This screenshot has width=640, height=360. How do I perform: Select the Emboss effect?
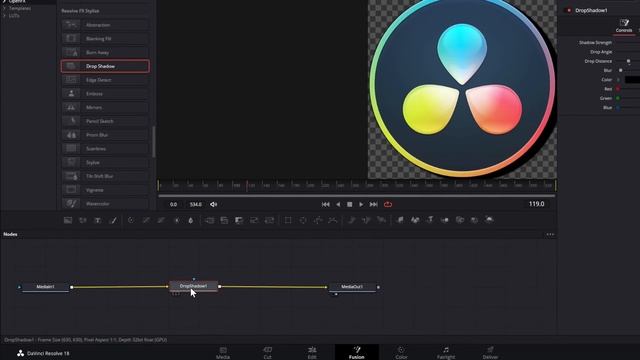105,94
